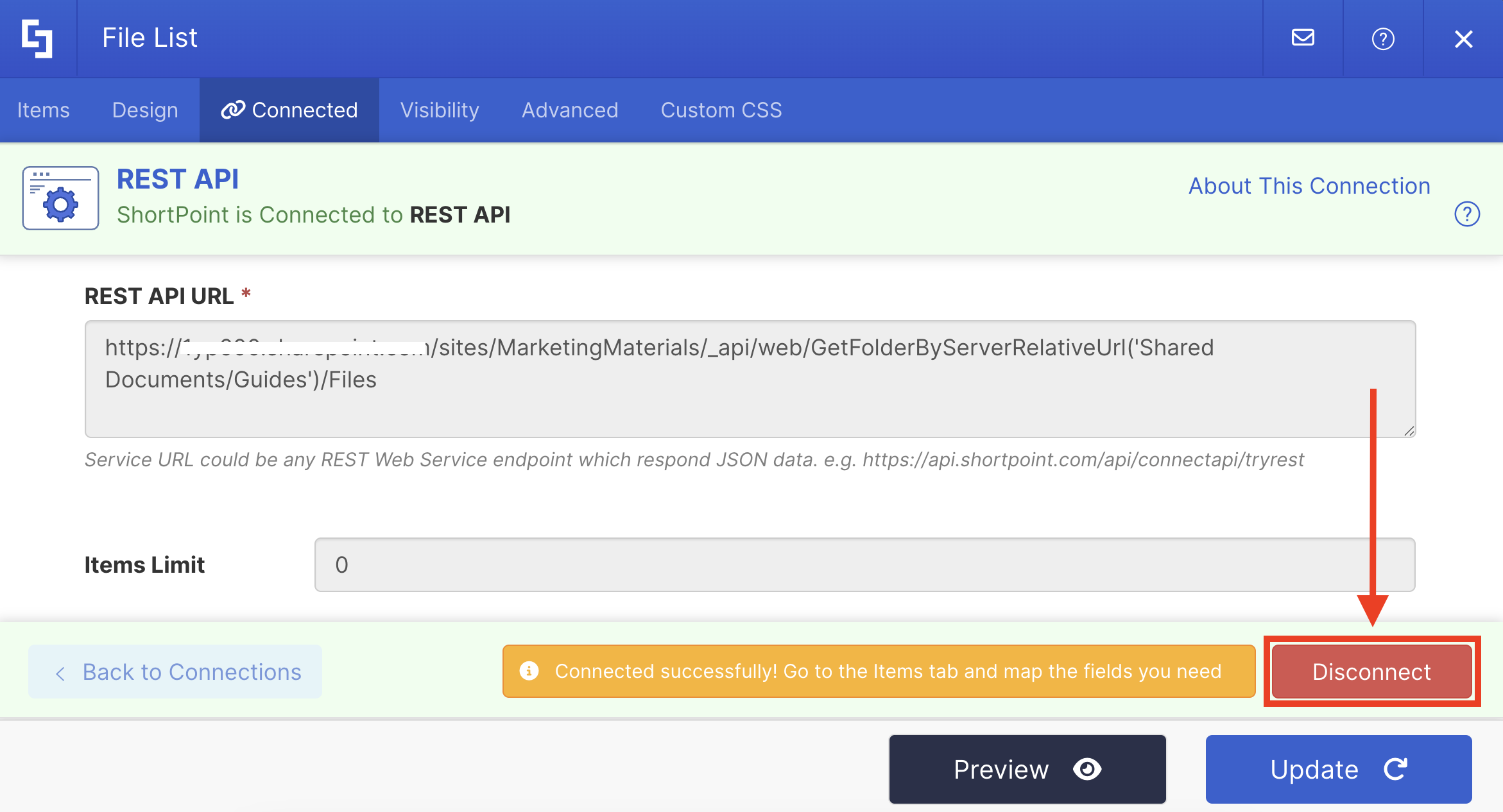
Task: Click the help question mark in header
Action: [1383, 39]
